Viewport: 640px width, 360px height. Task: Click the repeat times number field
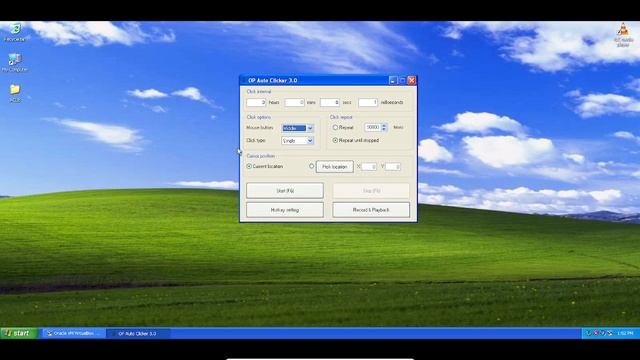372,128
